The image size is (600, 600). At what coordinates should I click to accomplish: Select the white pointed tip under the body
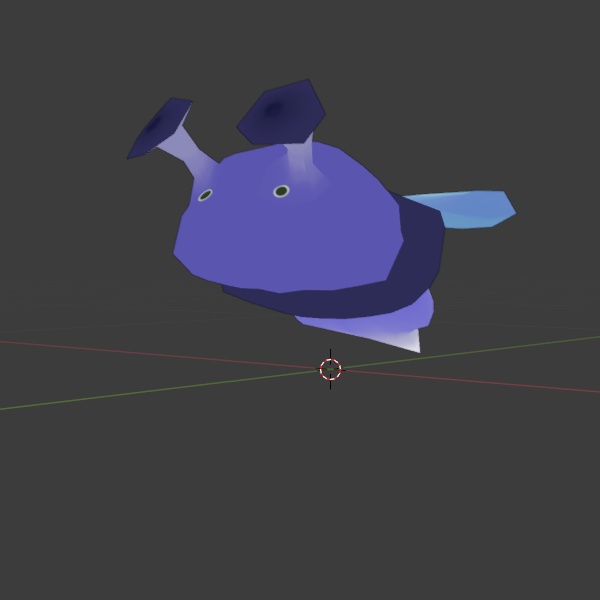(406, 341)
